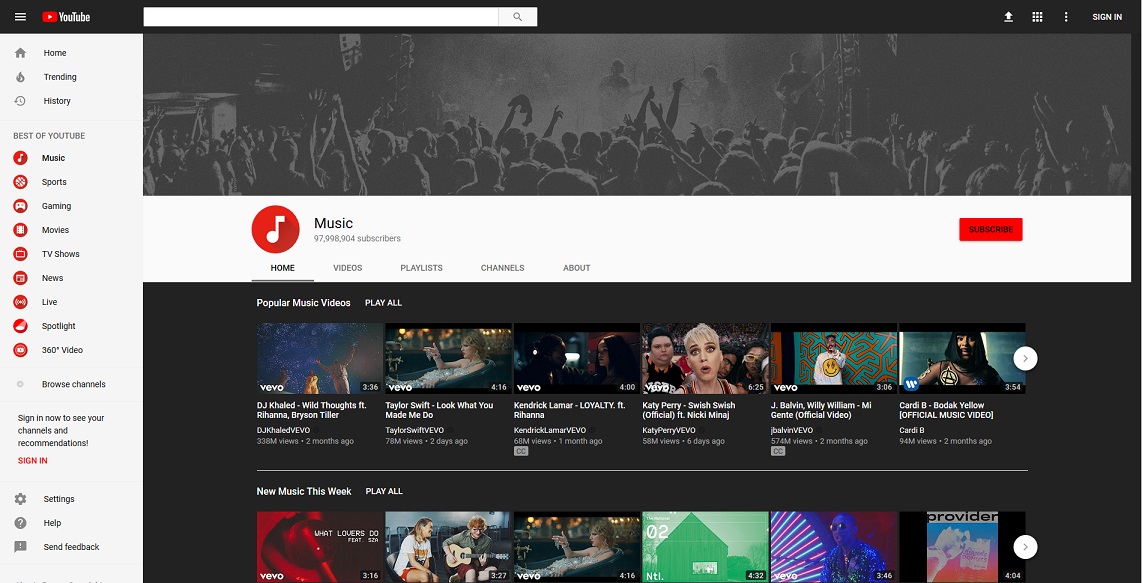Click the Help question mark icon
The image size is (1142, 583).
coord(20,523)
